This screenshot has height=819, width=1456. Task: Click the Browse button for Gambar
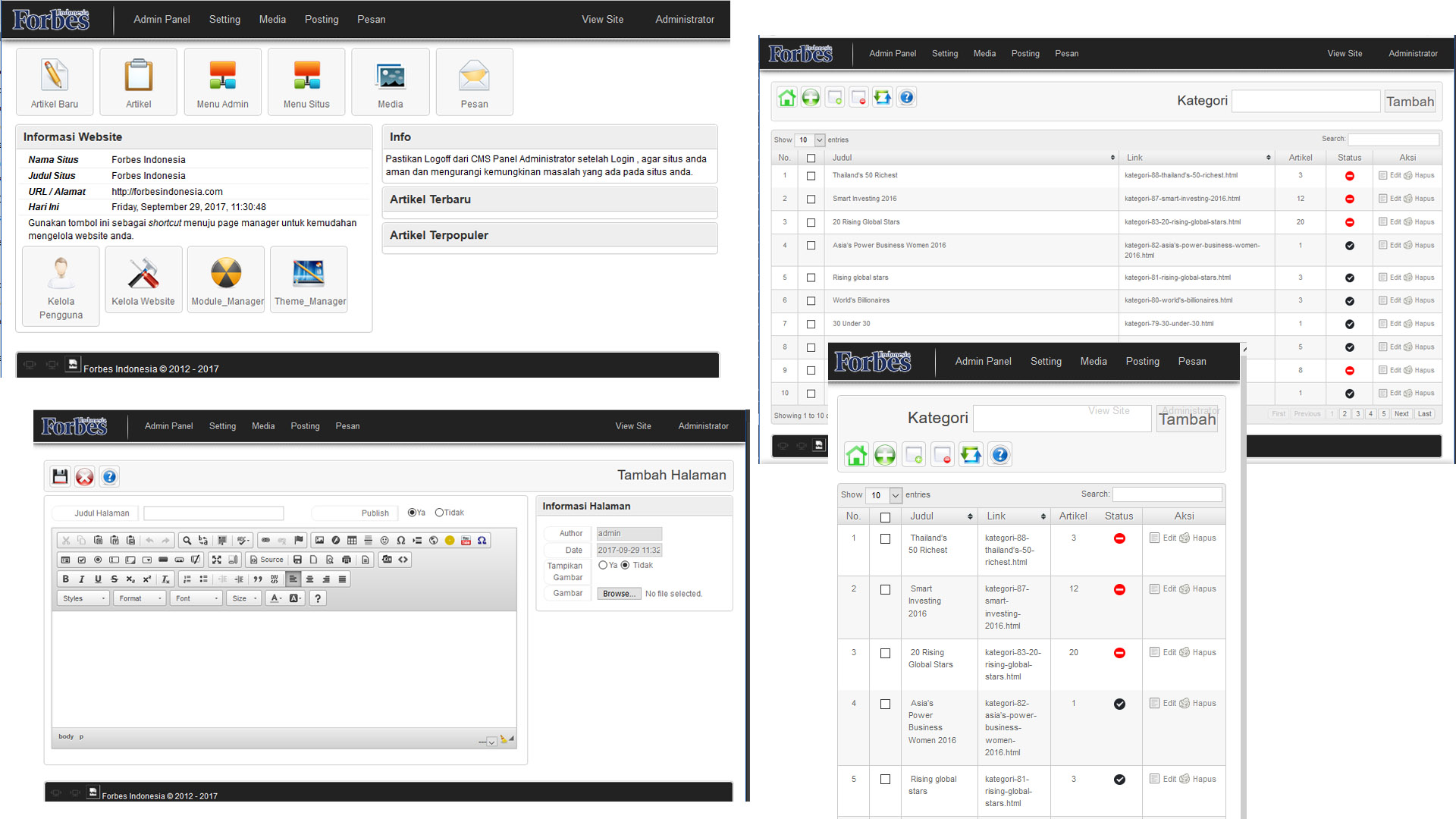click(x=619, y=594)
